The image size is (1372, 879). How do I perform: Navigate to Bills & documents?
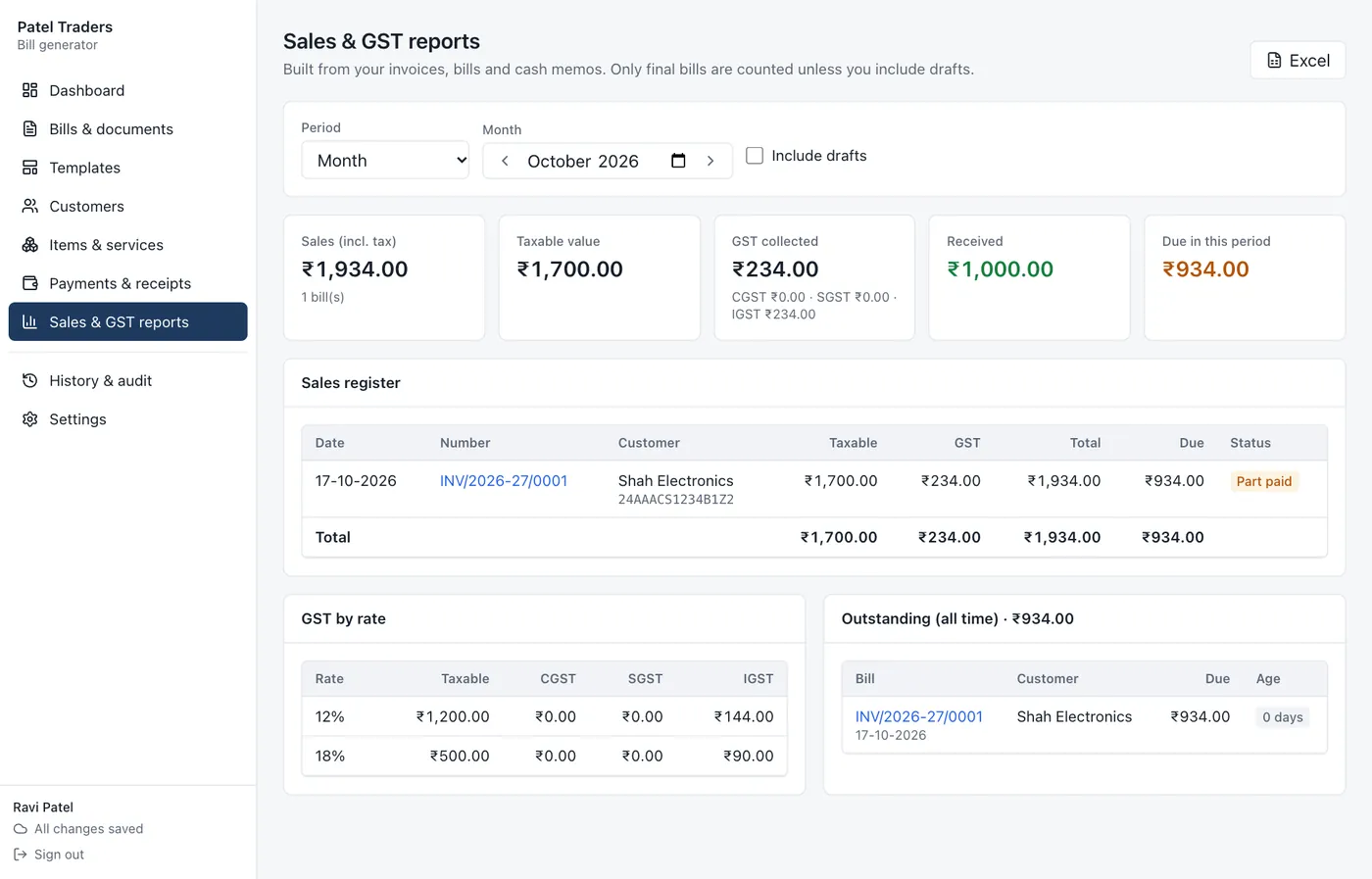[127, 129]
